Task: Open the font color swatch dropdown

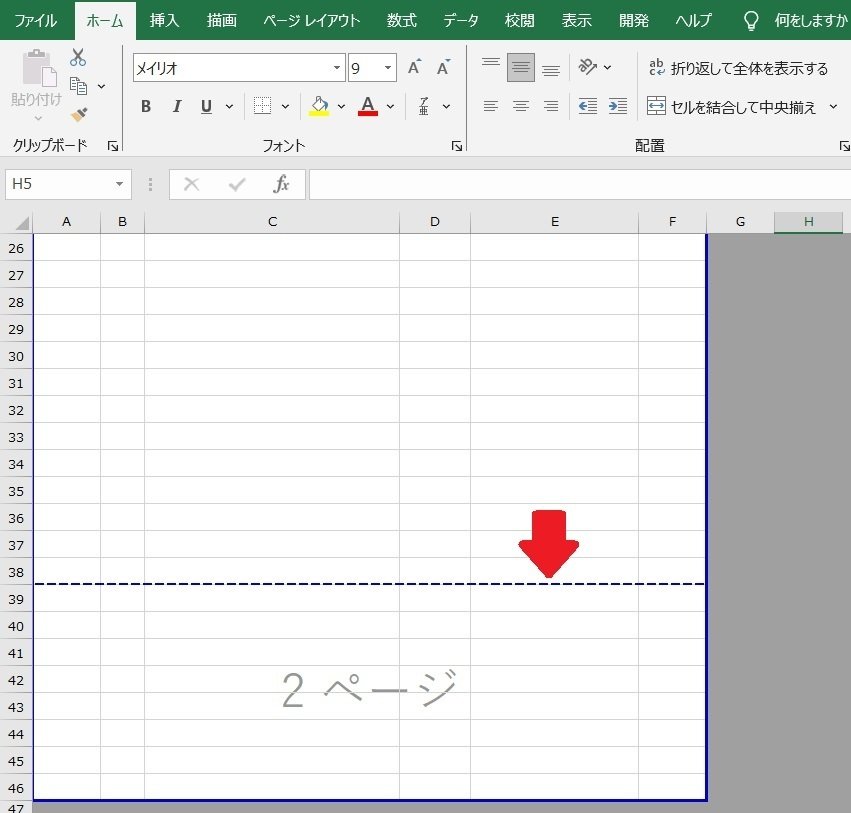Action: tap(390, 106)
